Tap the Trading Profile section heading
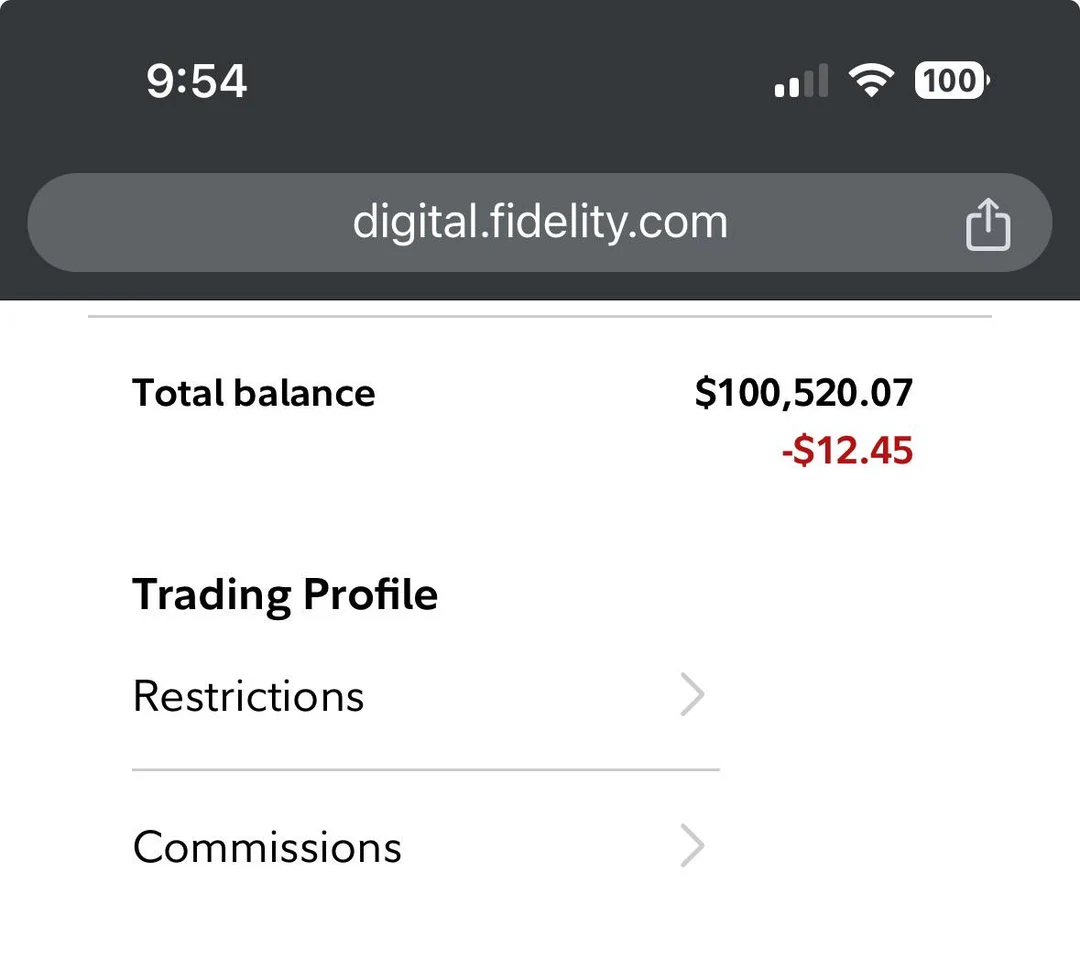 tap(285, 594)
